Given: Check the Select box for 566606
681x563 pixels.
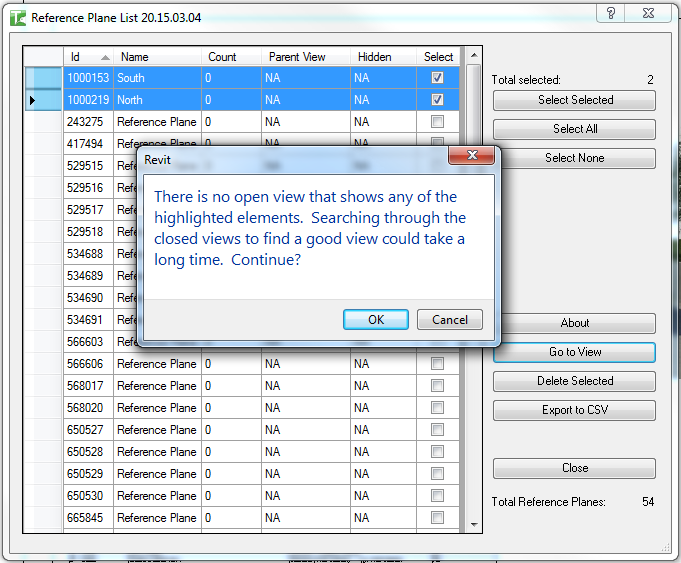Looking at the screenshot, I should point(437,364).
